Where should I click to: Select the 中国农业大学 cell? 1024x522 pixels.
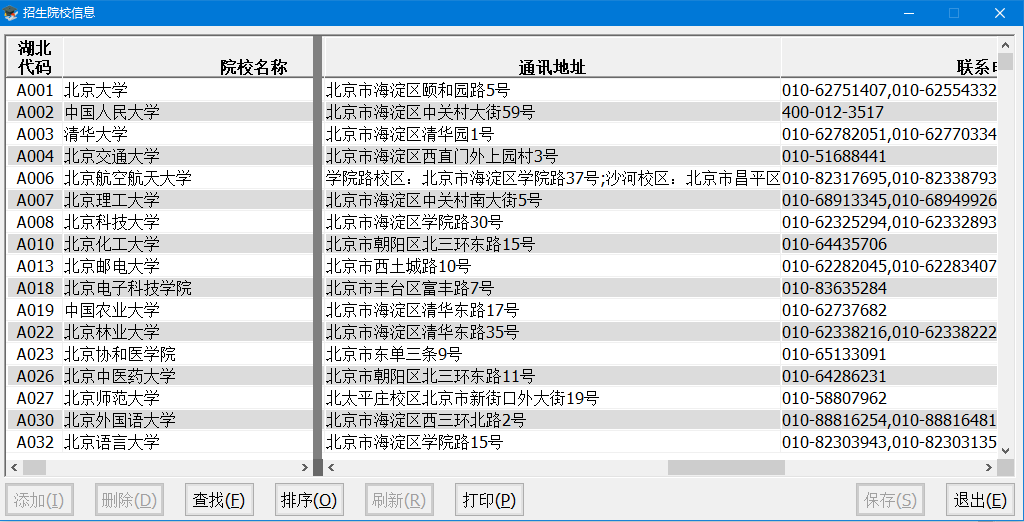(x=188, y=310)
